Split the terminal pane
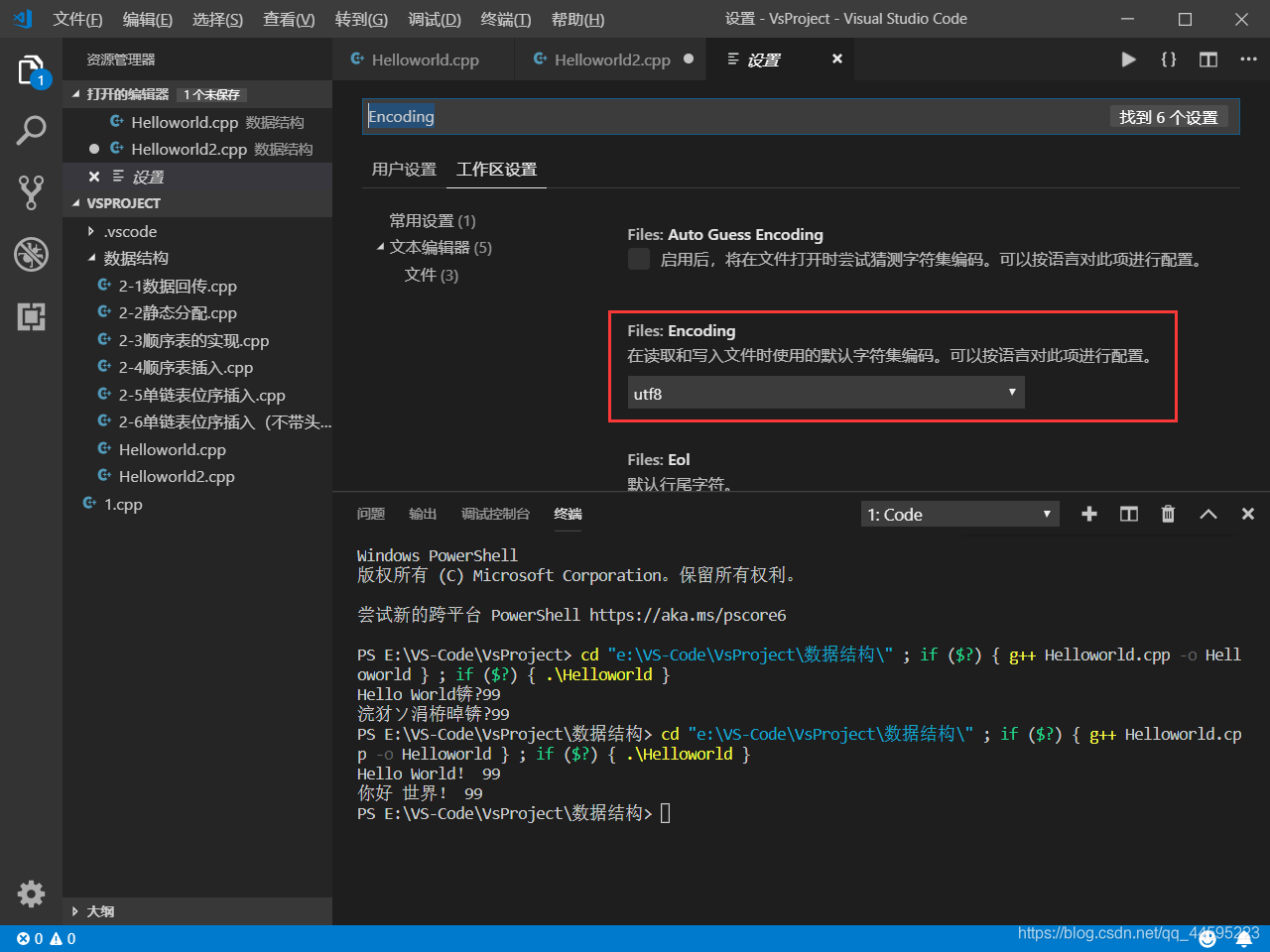Image resolution: width=1270 pixels, height=952 pixels. point(1129,514)
